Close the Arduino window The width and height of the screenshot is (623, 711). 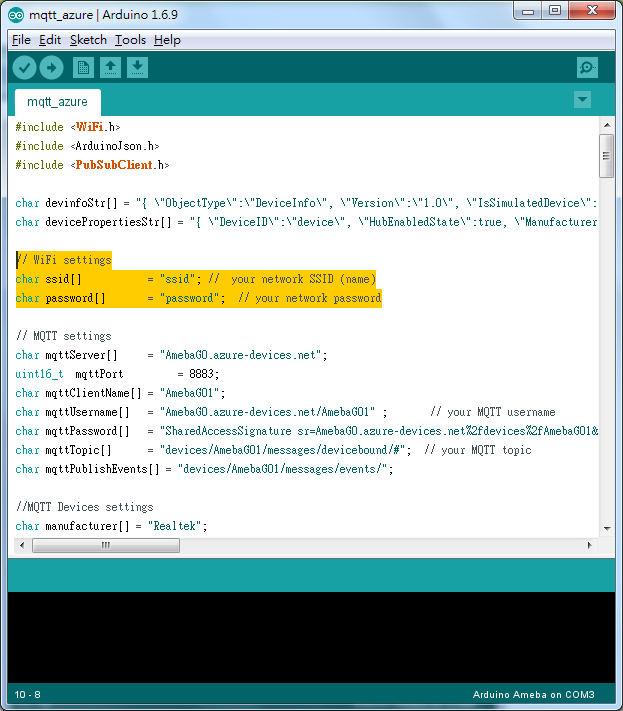[x=592, y=11]
